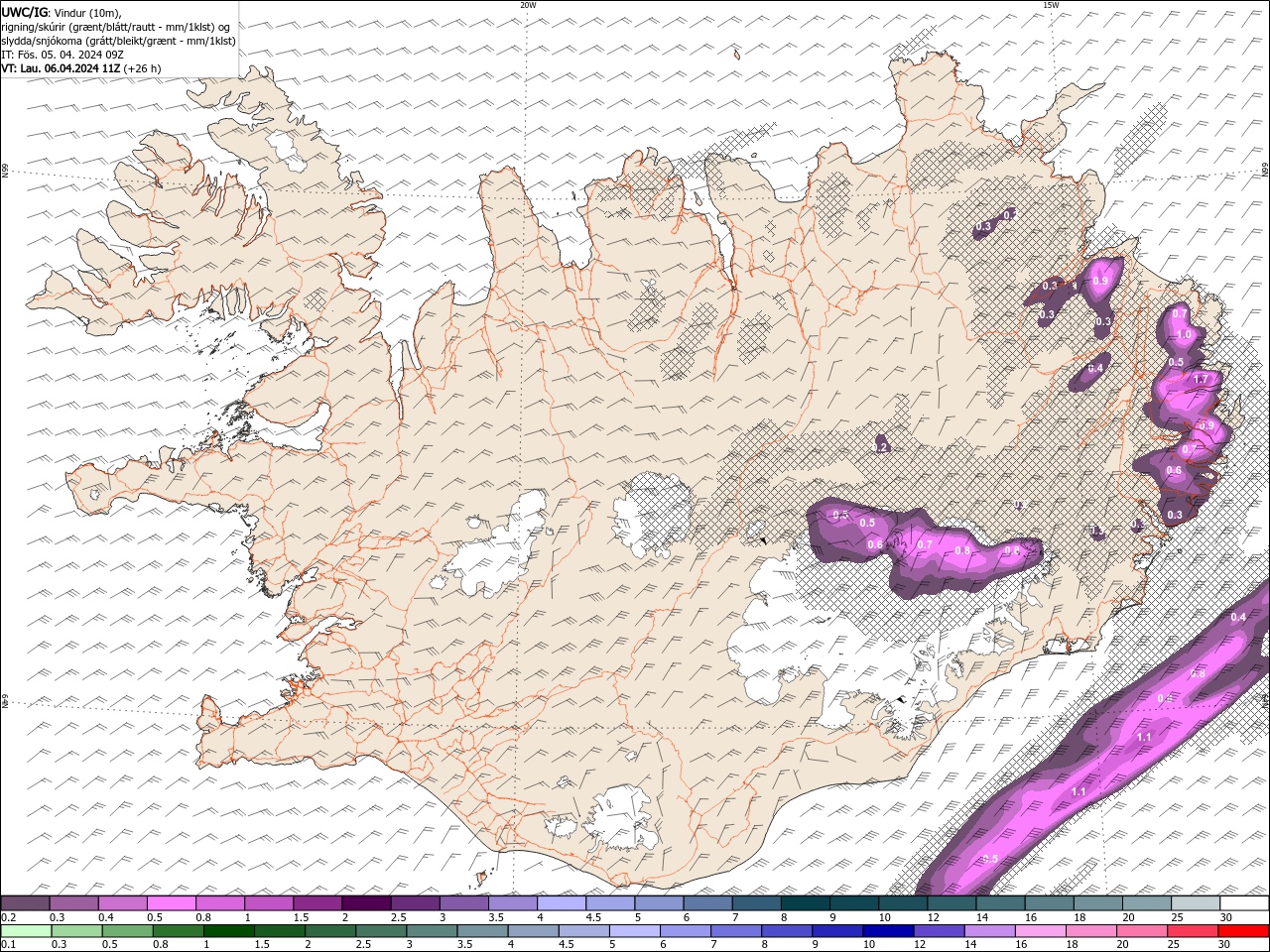1270x952 pixels.
Task: Click the '16' label in snow scale
Action: pyautogui.click(x=1030, y=916)
